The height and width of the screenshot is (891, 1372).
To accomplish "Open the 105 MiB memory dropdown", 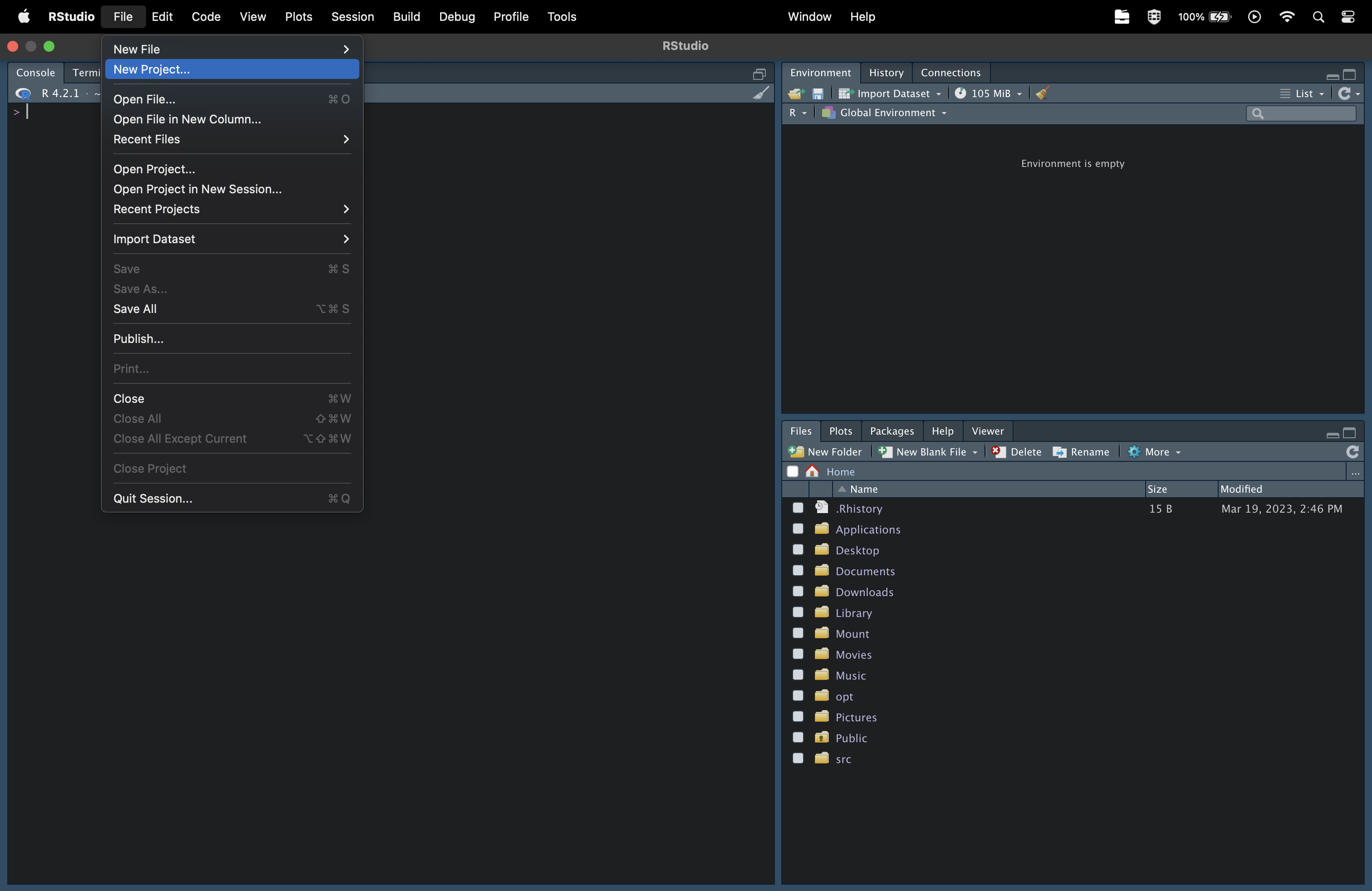I will click(989, 93).
